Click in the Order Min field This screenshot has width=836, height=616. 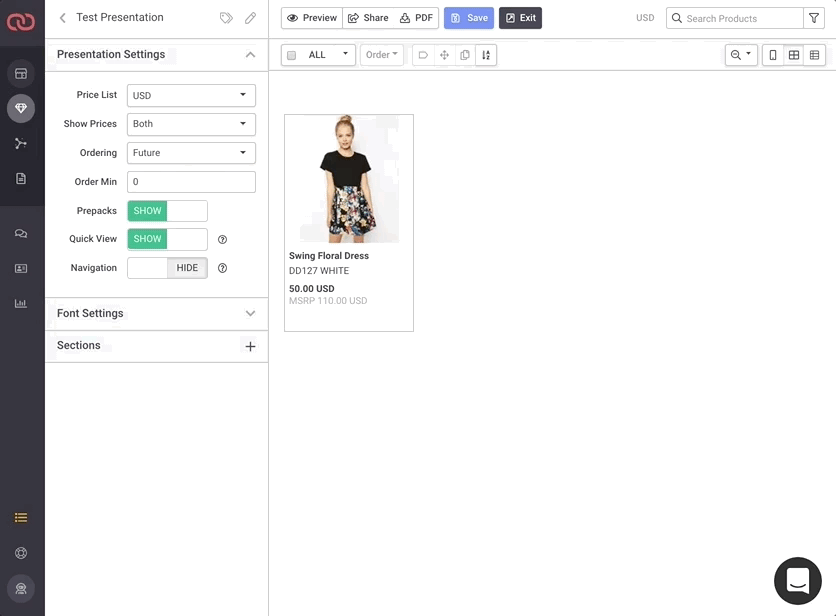[x=191, y=182]
